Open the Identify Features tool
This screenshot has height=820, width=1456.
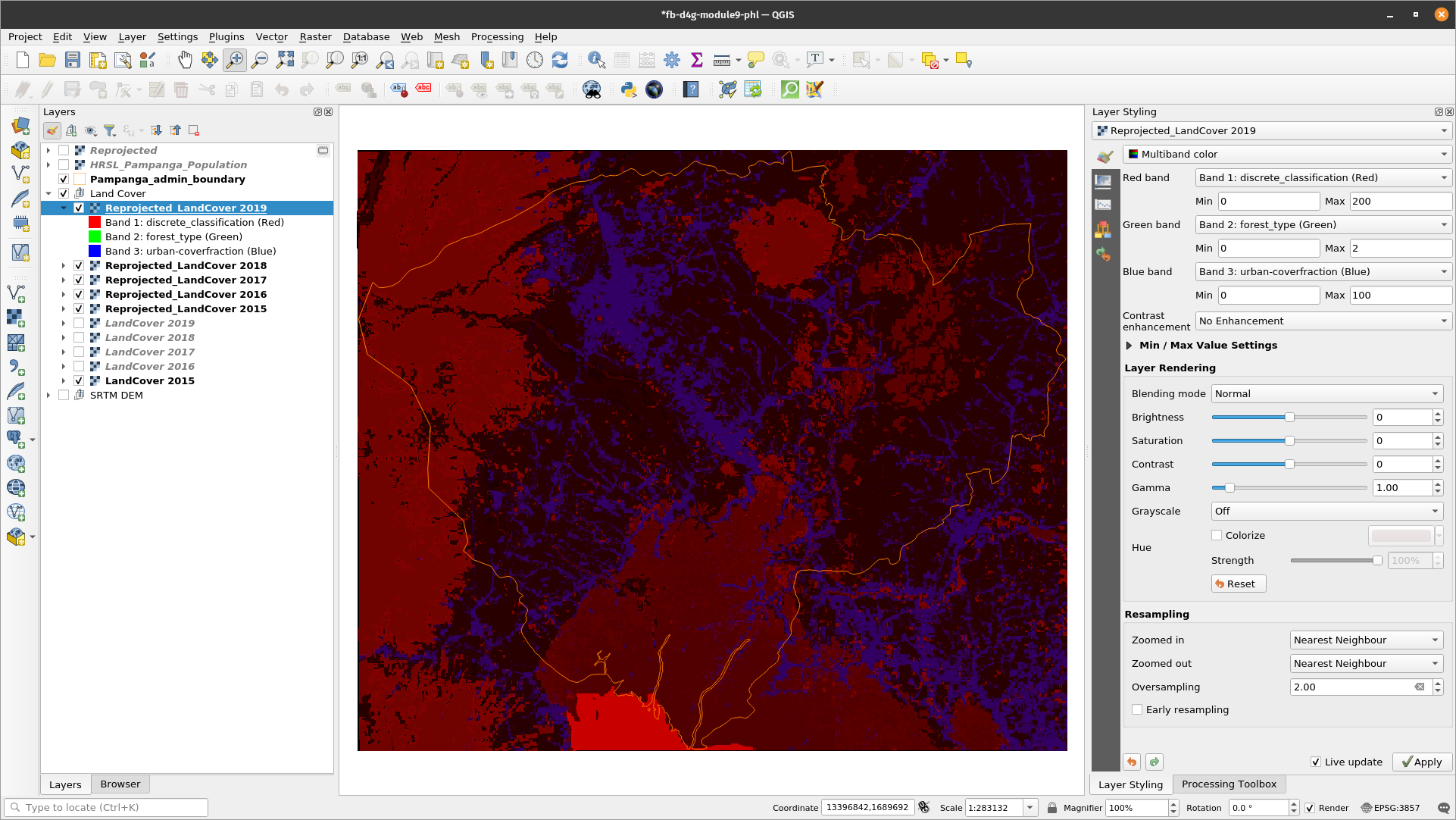coord(596,60)
